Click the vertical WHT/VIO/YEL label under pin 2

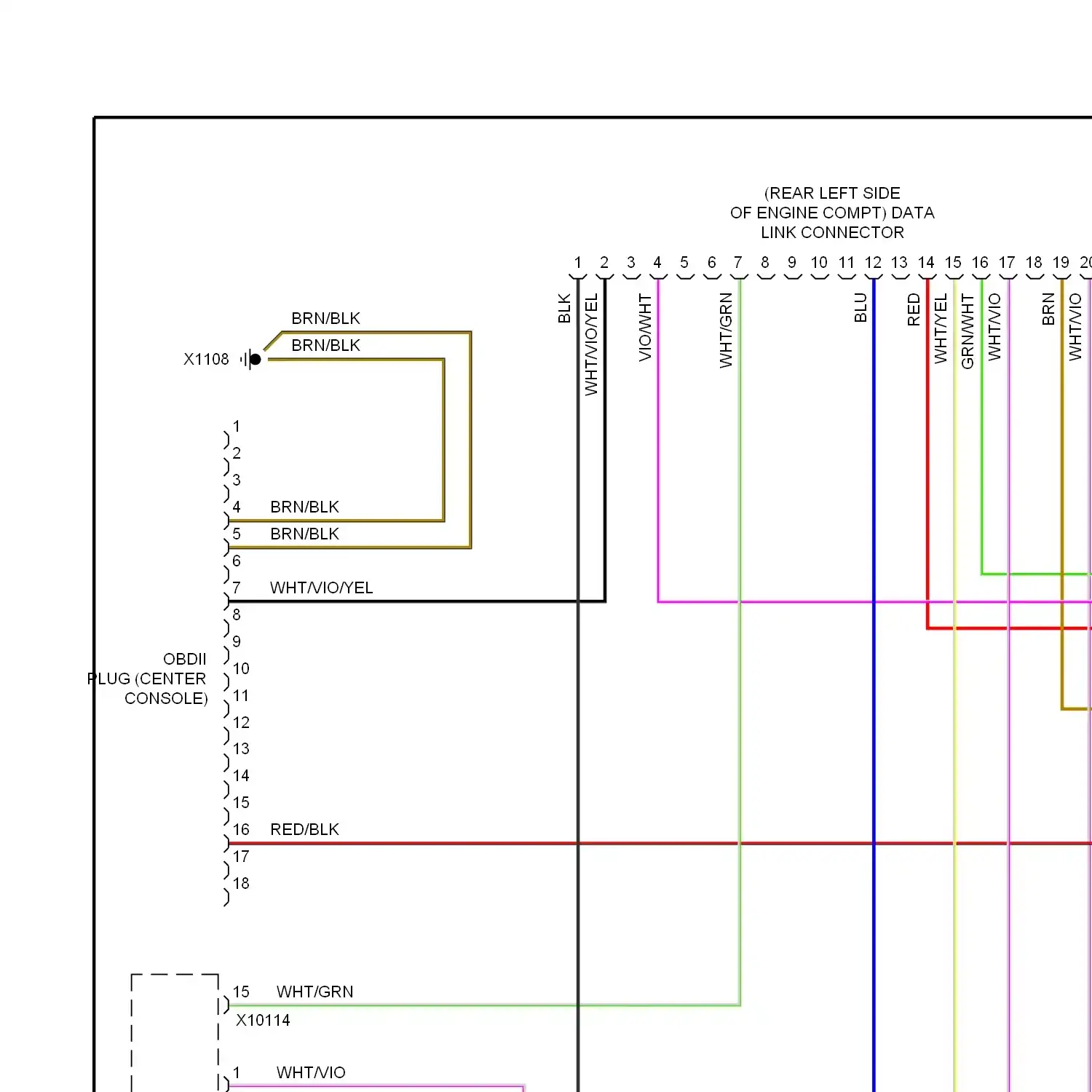[x=591, y=344]
